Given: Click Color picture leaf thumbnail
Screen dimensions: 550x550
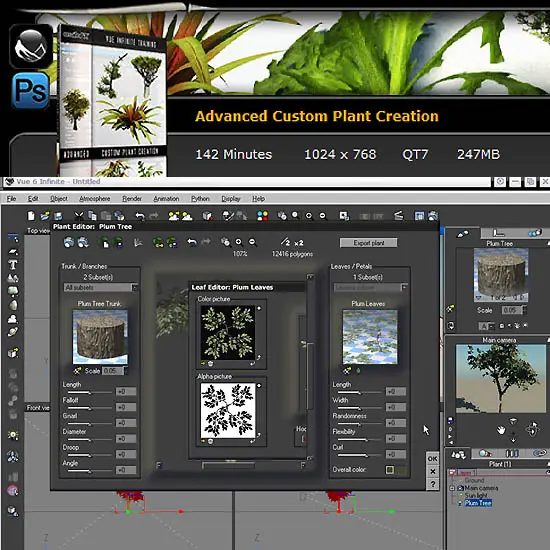Looking at the screenshot, I should (228, 332).
